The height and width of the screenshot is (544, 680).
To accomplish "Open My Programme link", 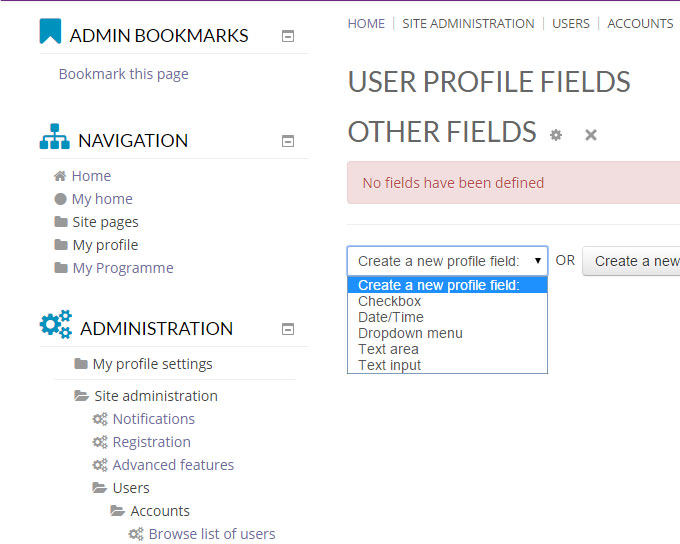I will [x=123, y=268].
